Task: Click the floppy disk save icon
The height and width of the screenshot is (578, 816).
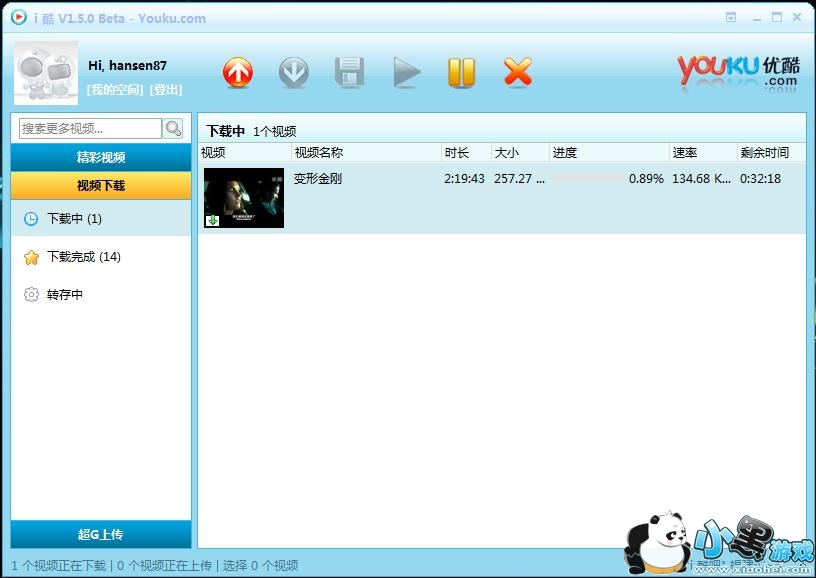Action: [x=349, y=72]
